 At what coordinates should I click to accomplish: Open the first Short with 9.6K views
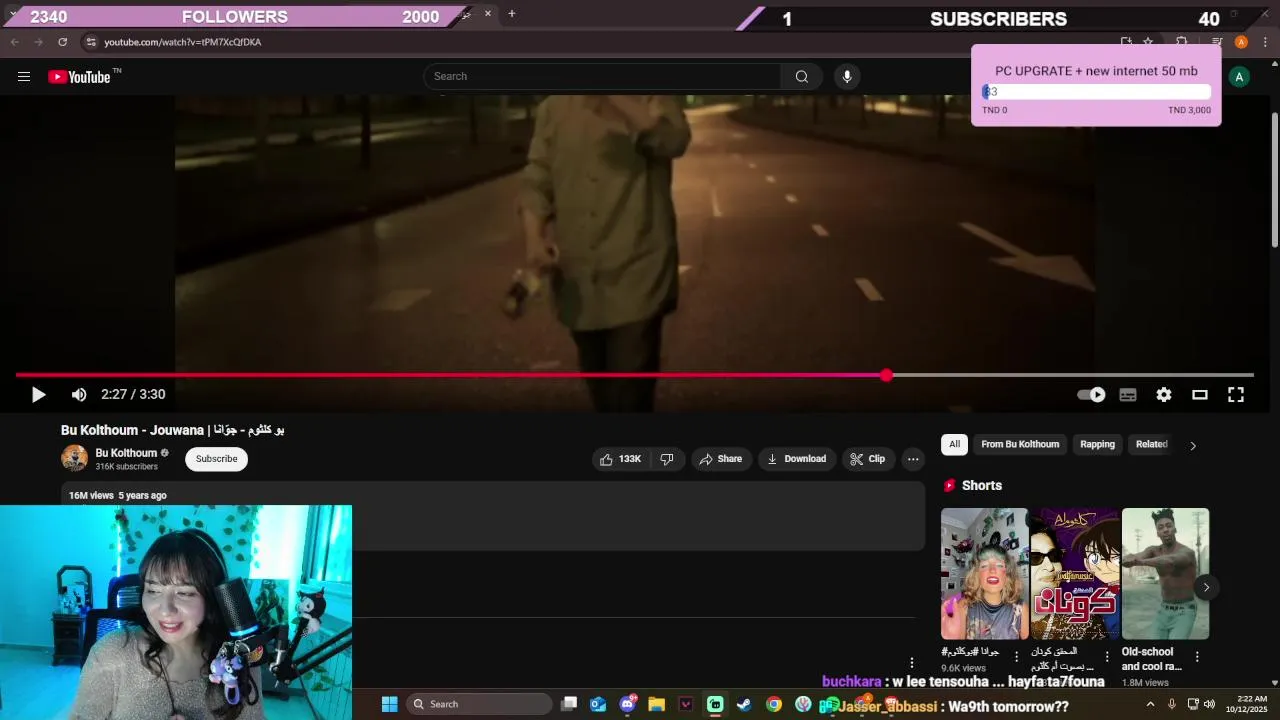tap(984, 574)
